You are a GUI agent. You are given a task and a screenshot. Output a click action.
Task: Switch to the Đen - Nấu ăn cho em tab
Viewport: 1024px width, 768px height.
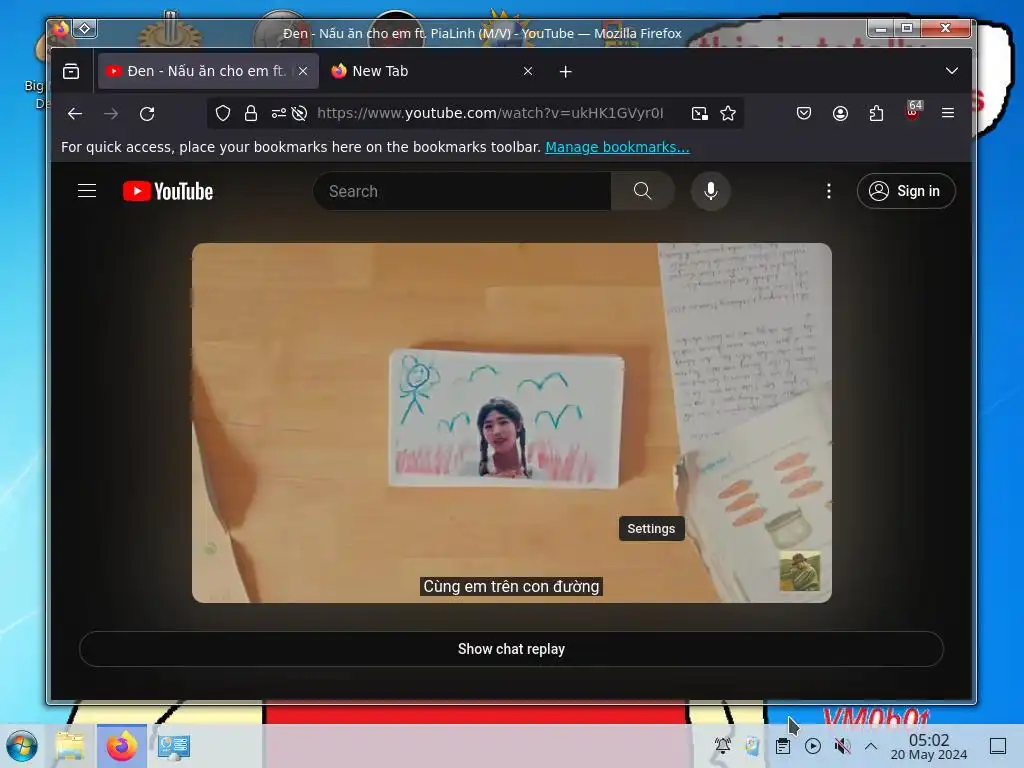tap(208, 71)
